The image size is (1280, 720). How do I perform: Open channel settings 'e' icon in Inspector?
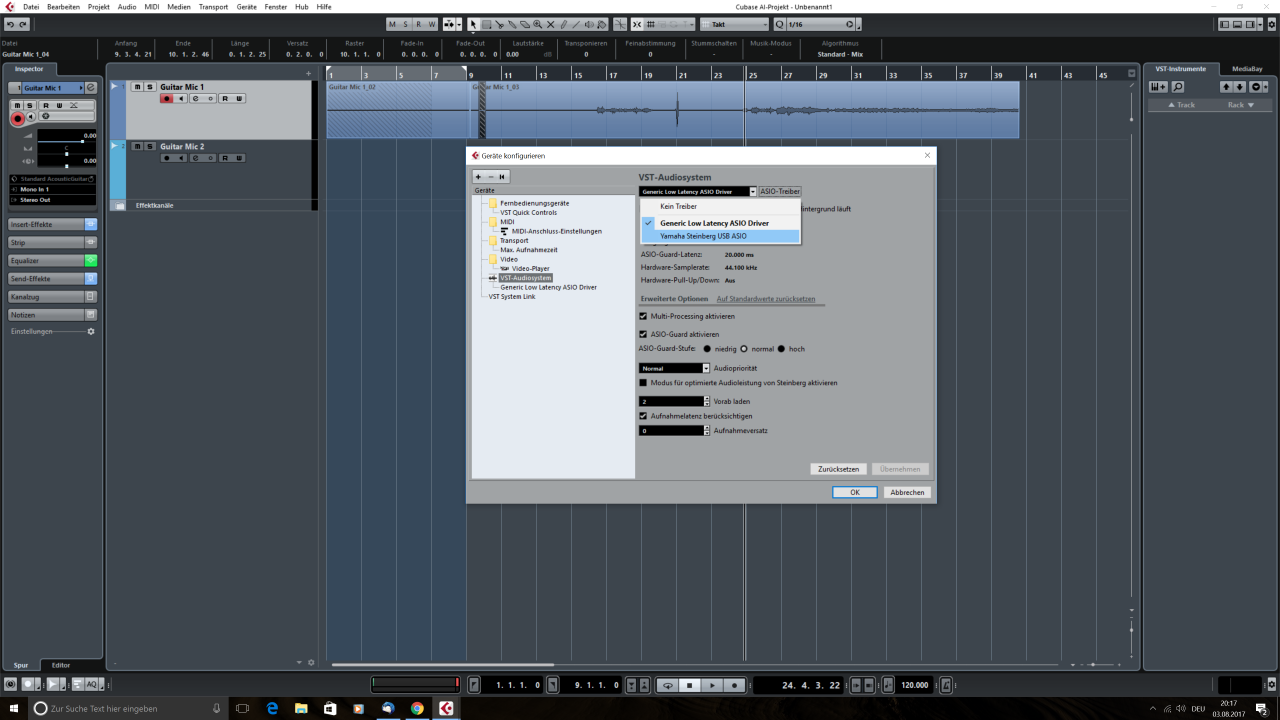[91, 88]
